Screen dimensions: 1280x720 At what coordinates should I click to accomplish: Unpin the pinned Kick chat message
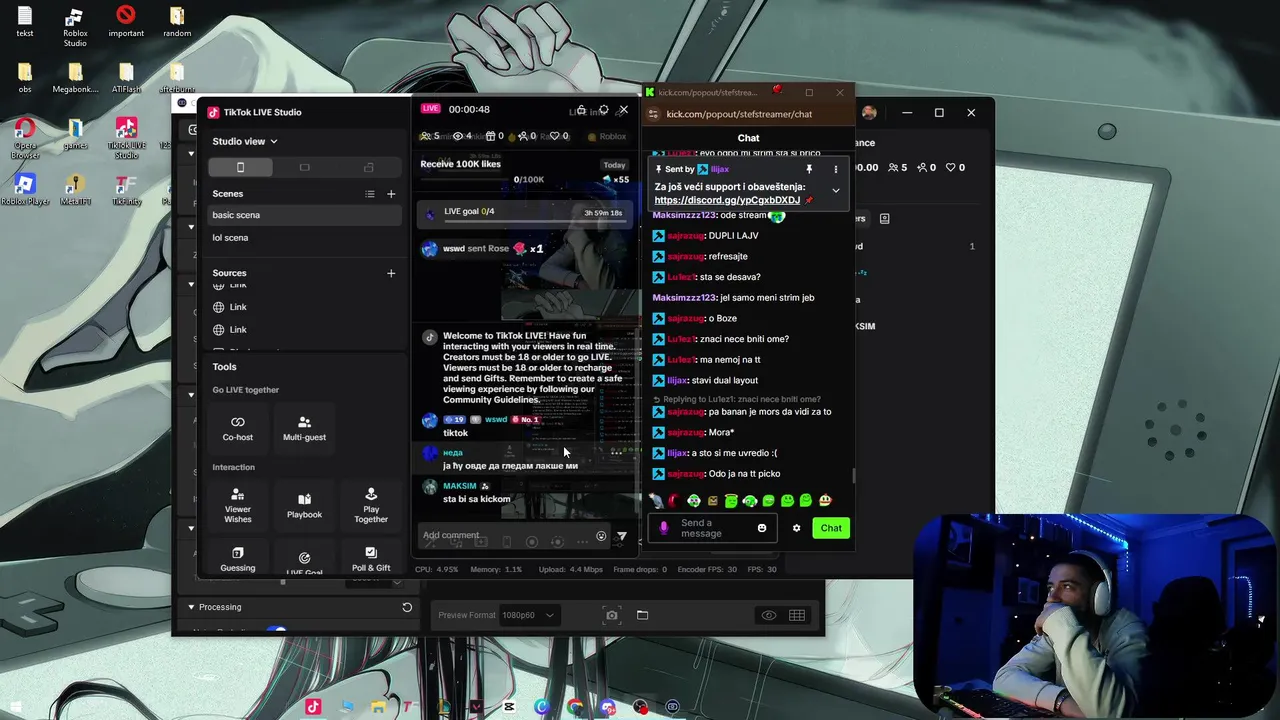809,169
